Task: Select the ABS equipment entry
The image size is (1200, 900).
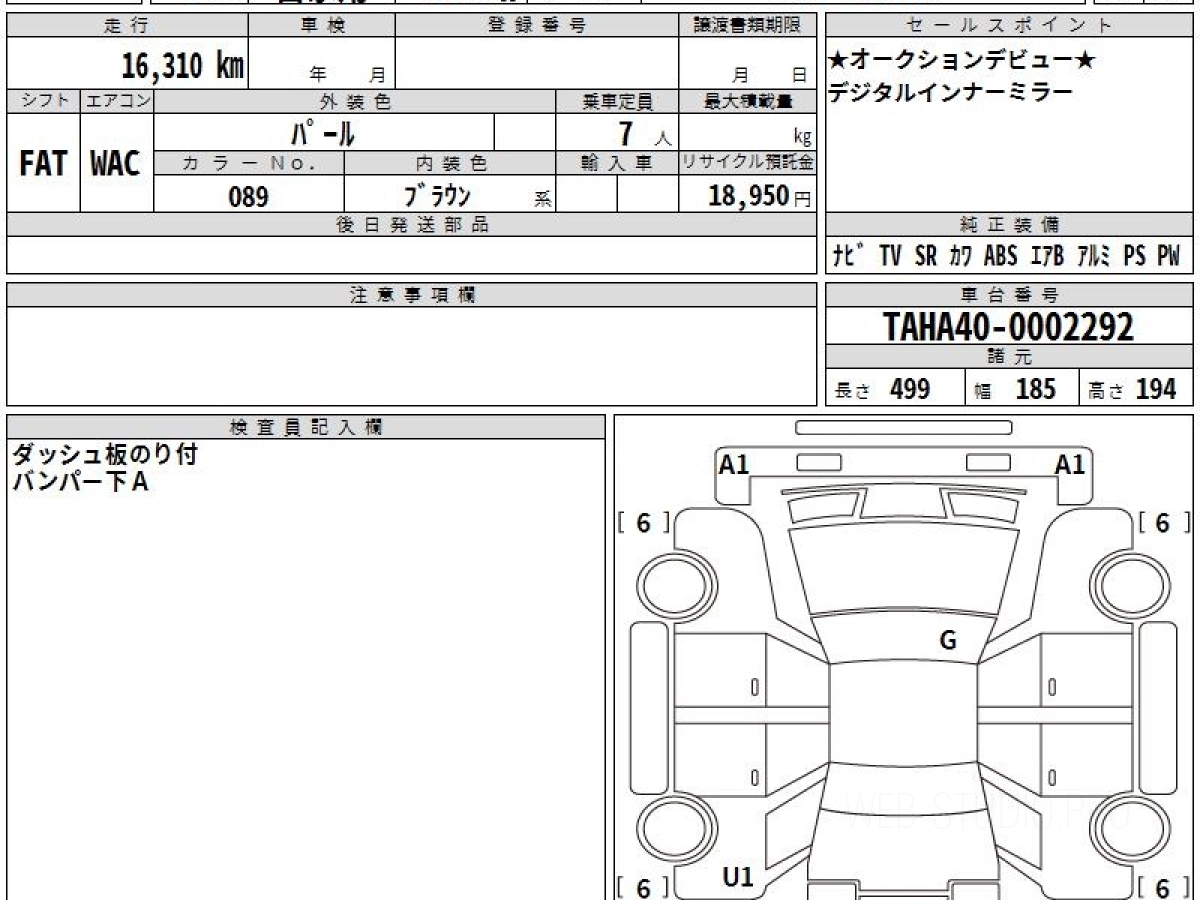Action: click(x=1000, y=256)
